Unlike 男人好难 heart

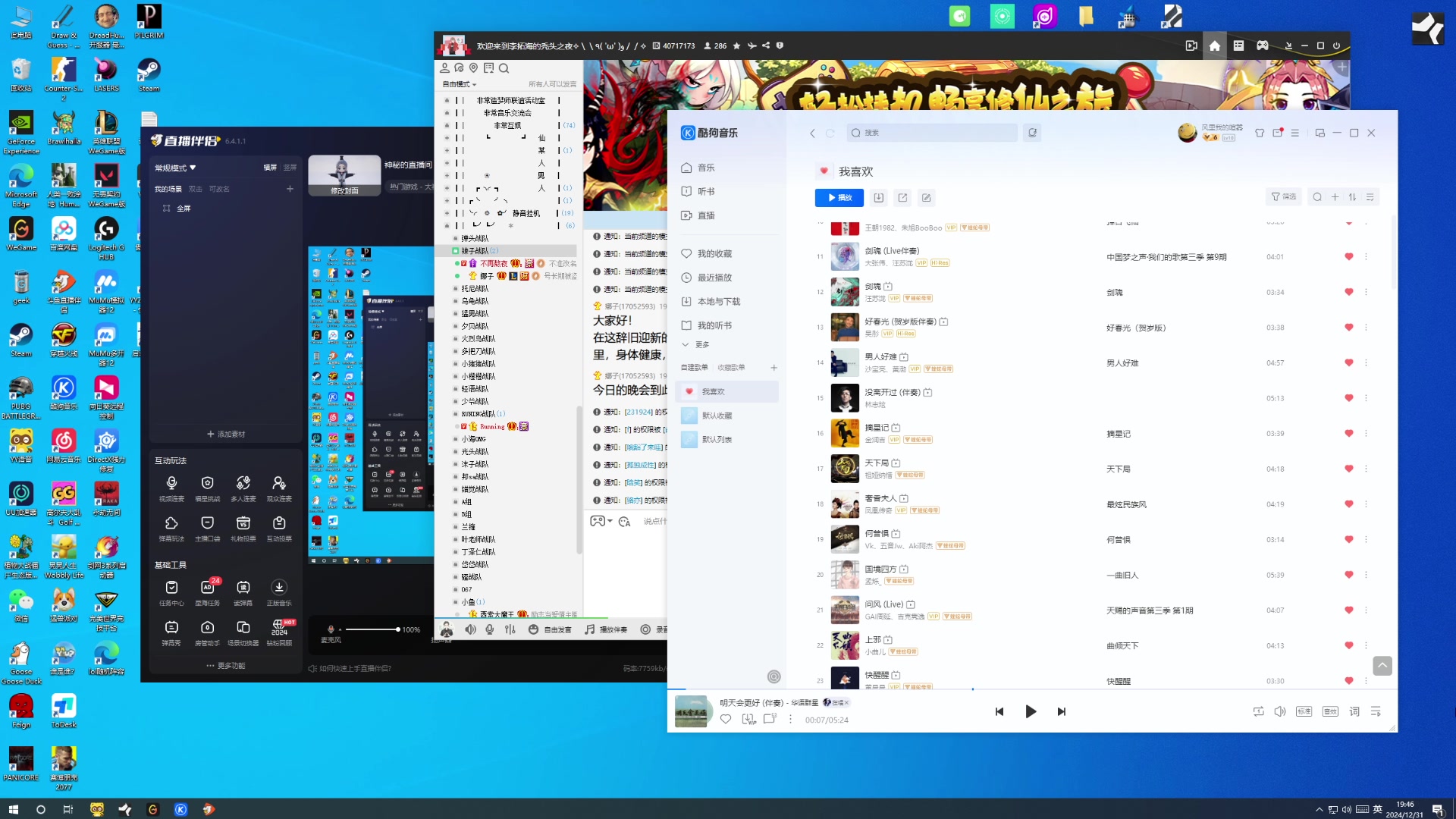tap(1349, 362)
